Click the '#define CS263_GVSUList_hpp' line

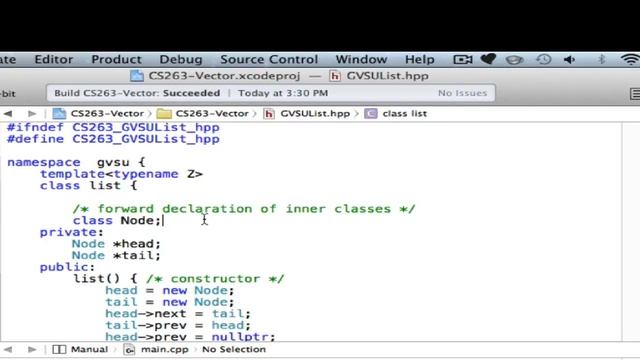pos(113,139)
